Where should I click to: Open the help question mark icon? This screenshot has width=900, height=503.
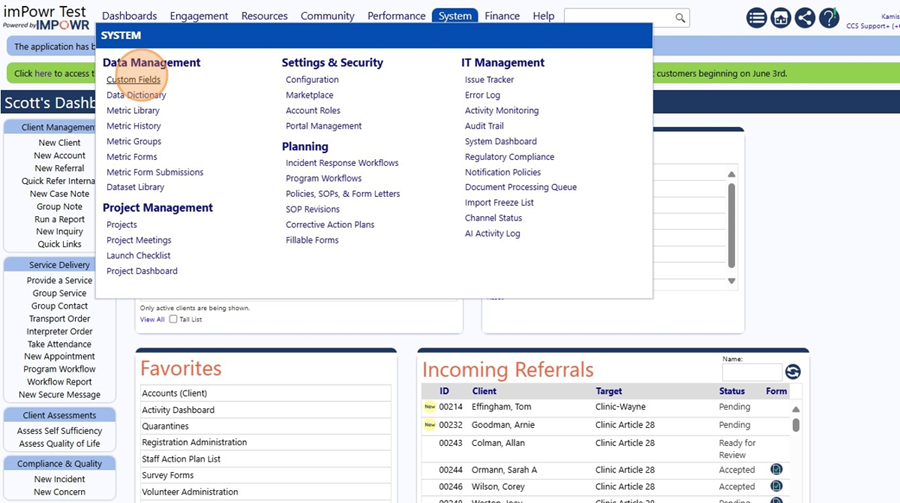click(829, 18)
